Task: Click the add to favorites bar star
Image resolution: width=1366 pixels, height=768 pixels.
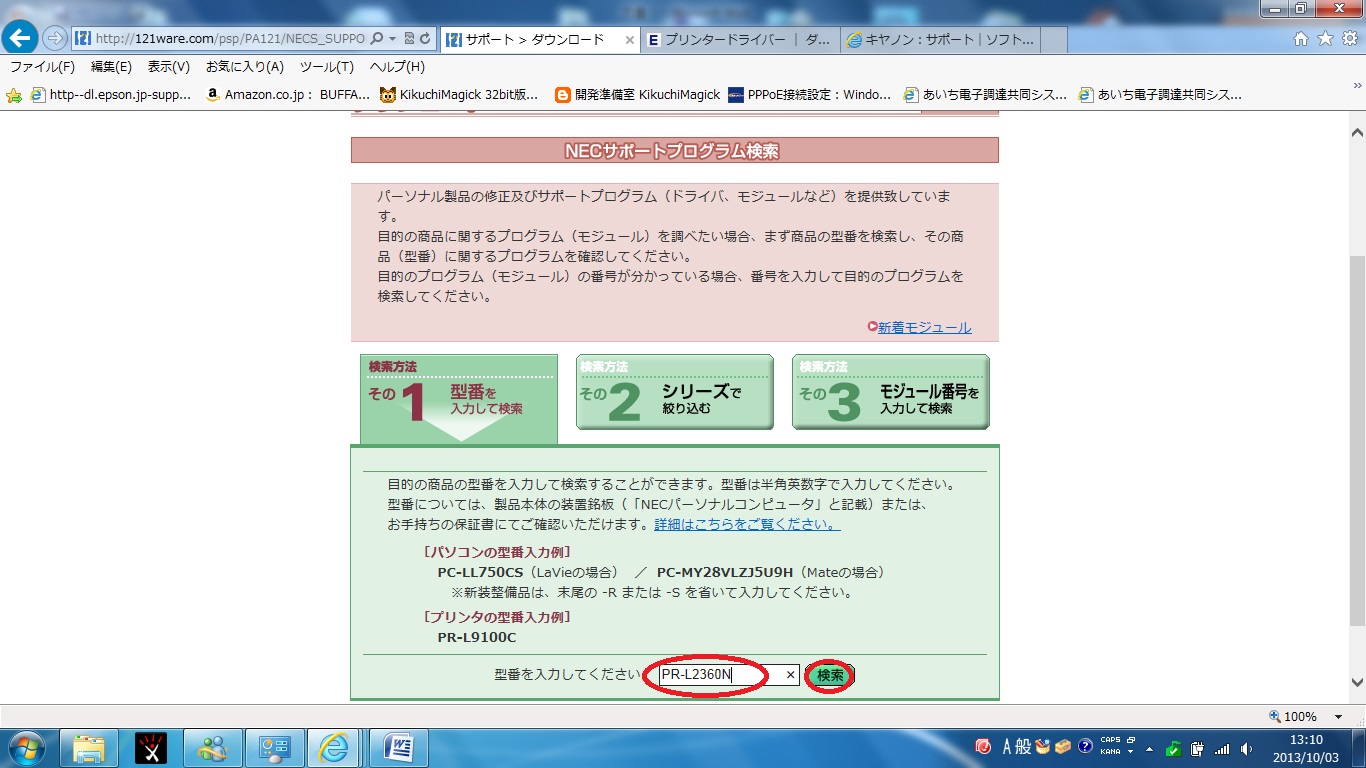Action: [x=14, y=95]
